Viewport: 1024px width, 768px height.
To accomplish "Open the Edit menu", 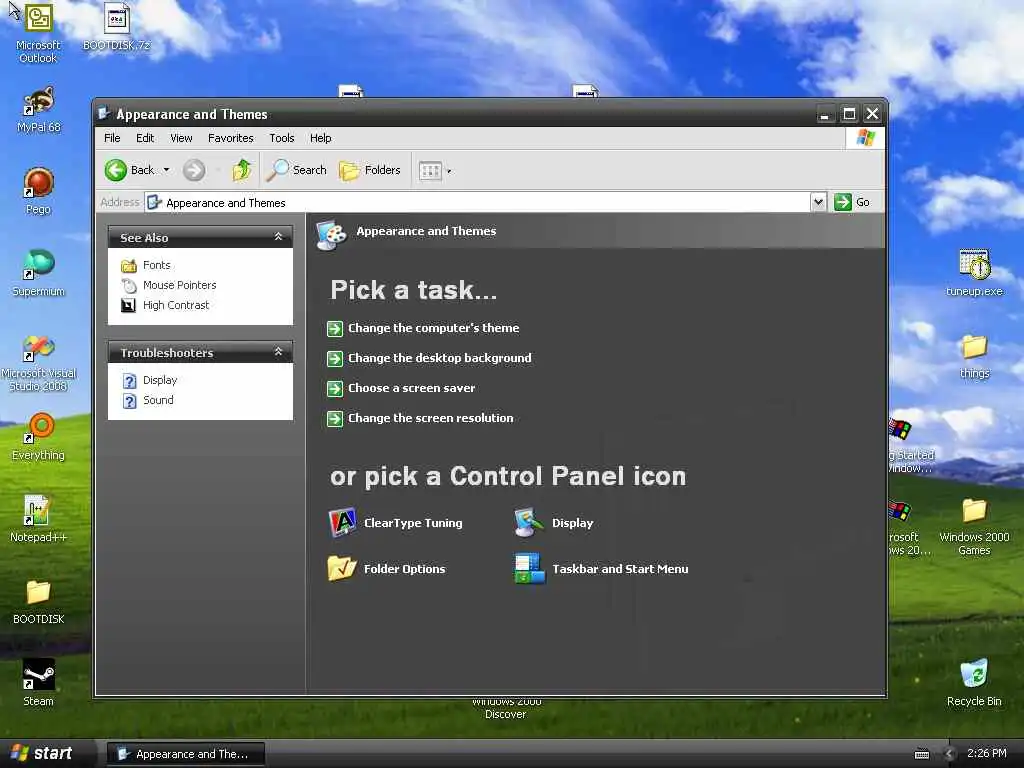I will click(x=145, y=138).
